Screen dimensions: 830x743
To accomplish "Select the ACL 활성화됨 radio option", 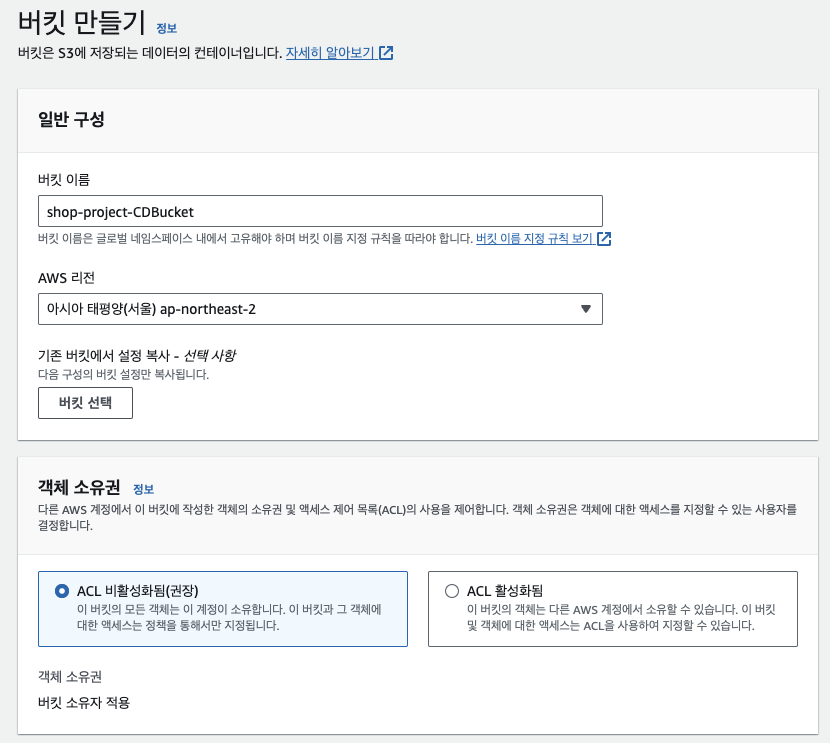I will click(452, 591).
